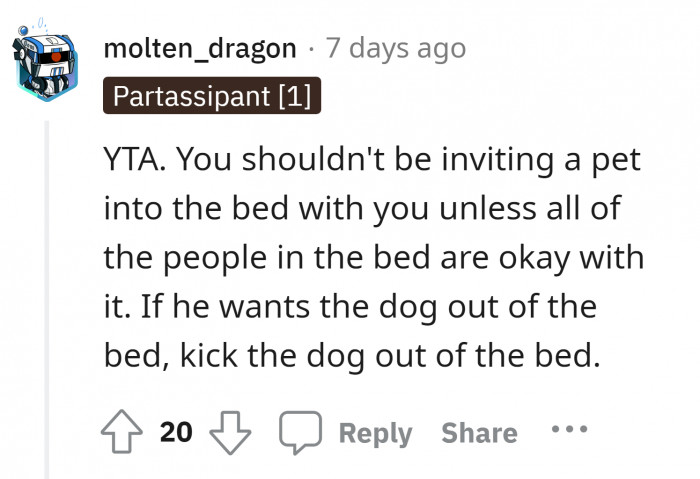The width and height of the screenshot is (700, 479).
Task: Open the three-dot more options menu
Action: (x=569, y=432)
